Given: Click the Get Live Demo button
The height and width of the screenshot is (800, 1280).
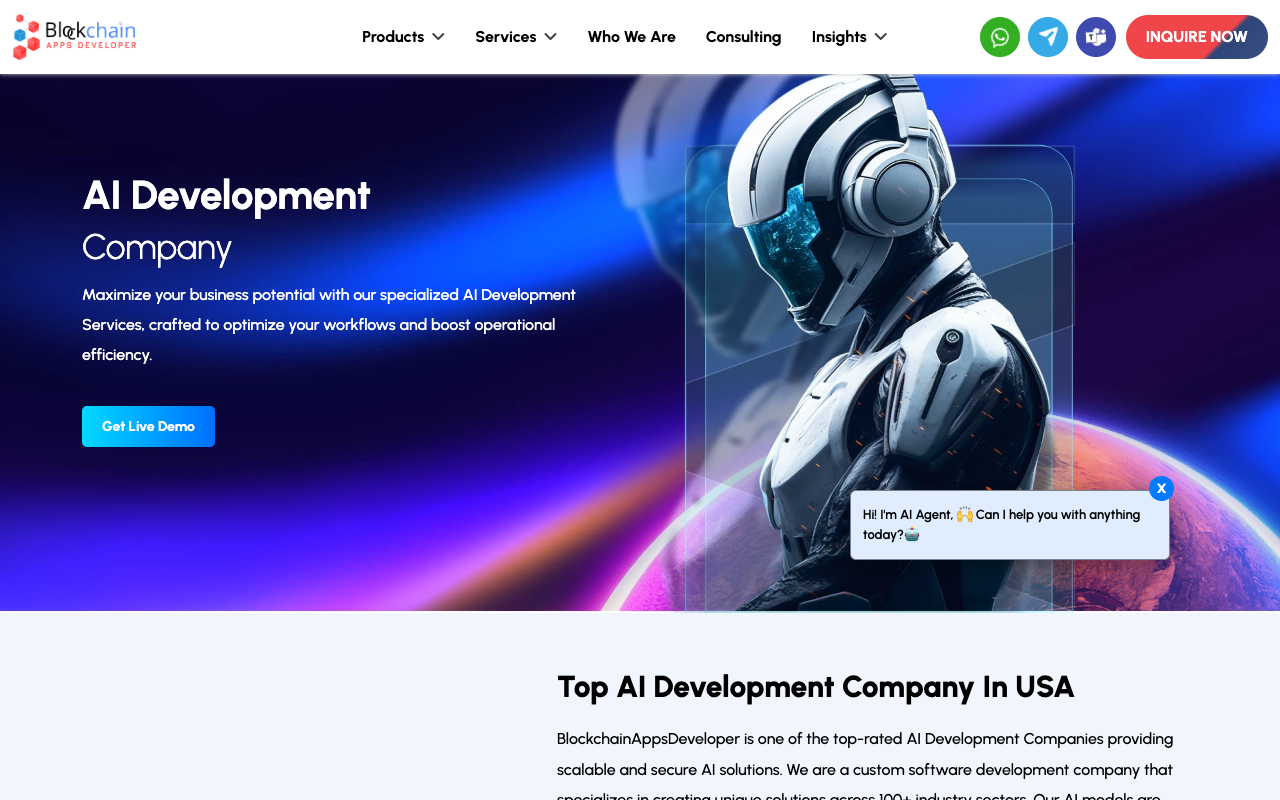Looking at the screenshot, I should coord(148,426).
